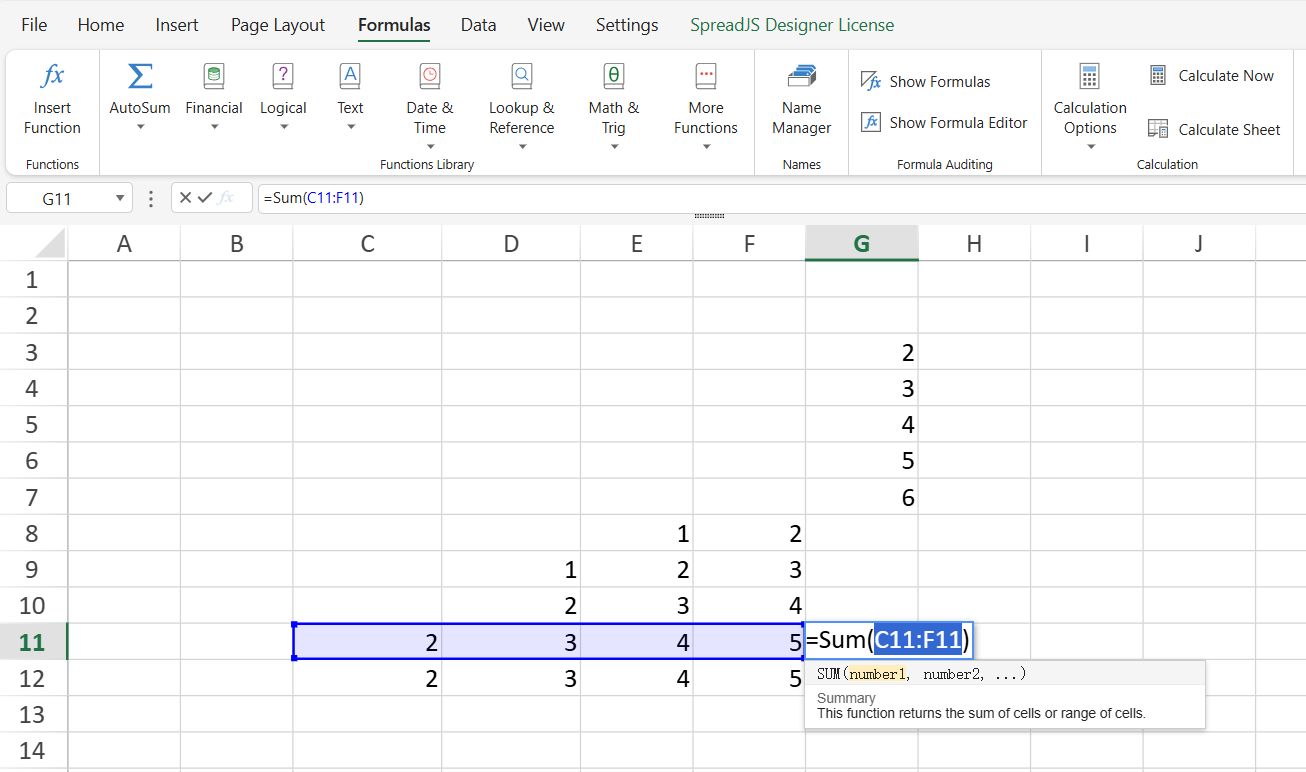Click the Insert Function fx icon
This screenshot has width=1306, height=772.
tap(52, 75)
